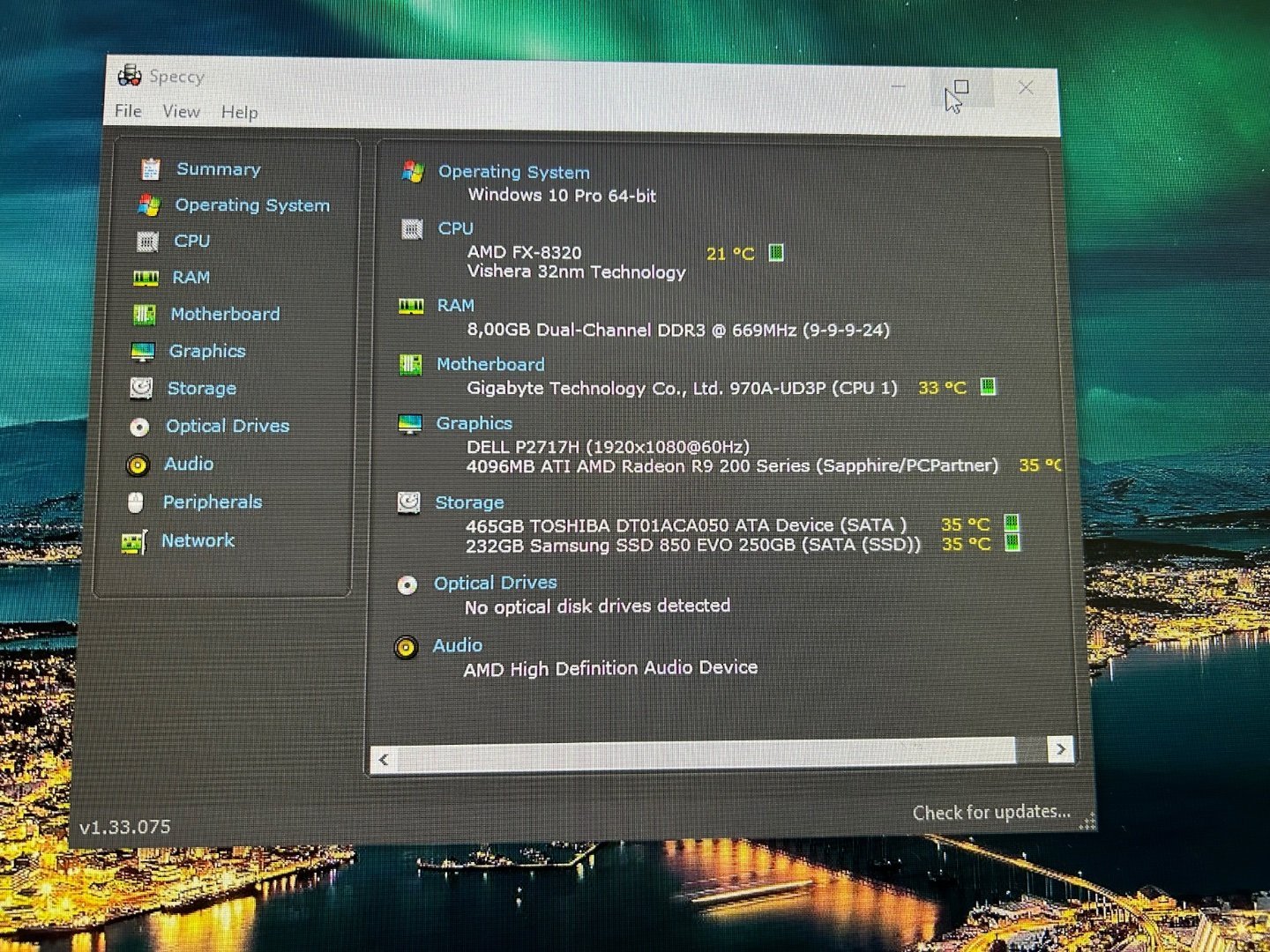Click the Peripherals mouse icon in sidebar
1270x952 pixels.
pyautogui.click(x=135, y=502)
